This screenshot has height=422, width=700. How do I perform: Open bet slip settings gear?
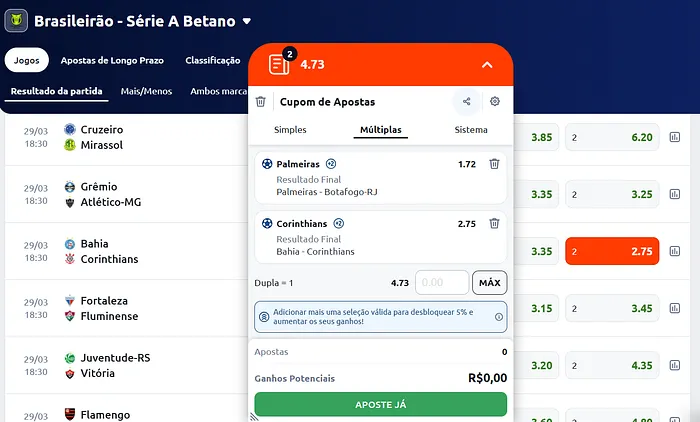tap(494, 101)
